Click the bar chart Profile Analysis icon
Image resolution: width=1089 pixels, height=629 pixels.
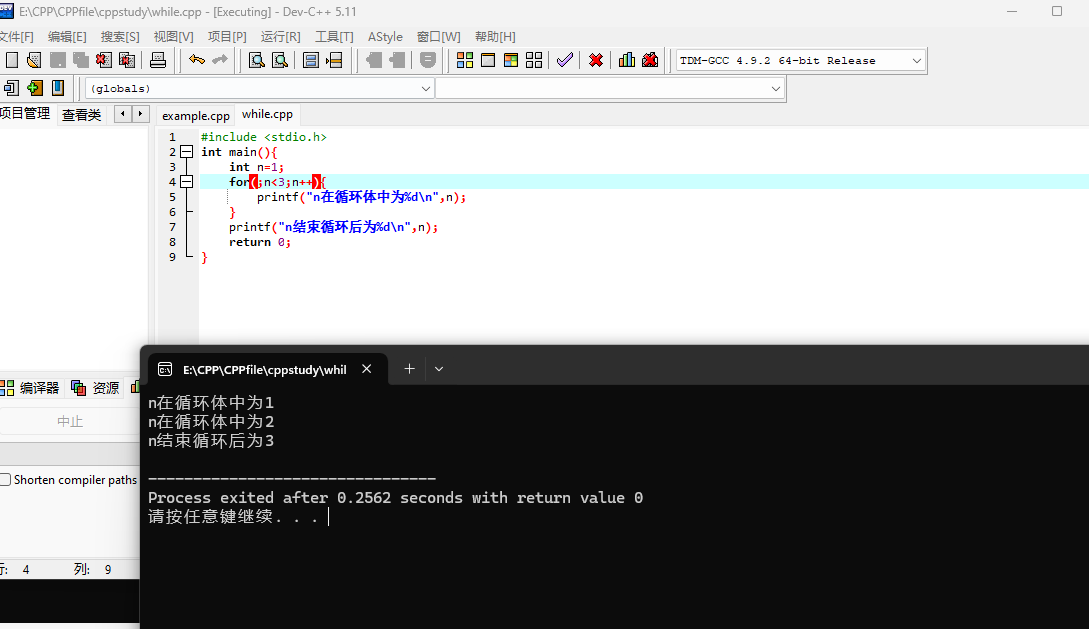(627, 60)
